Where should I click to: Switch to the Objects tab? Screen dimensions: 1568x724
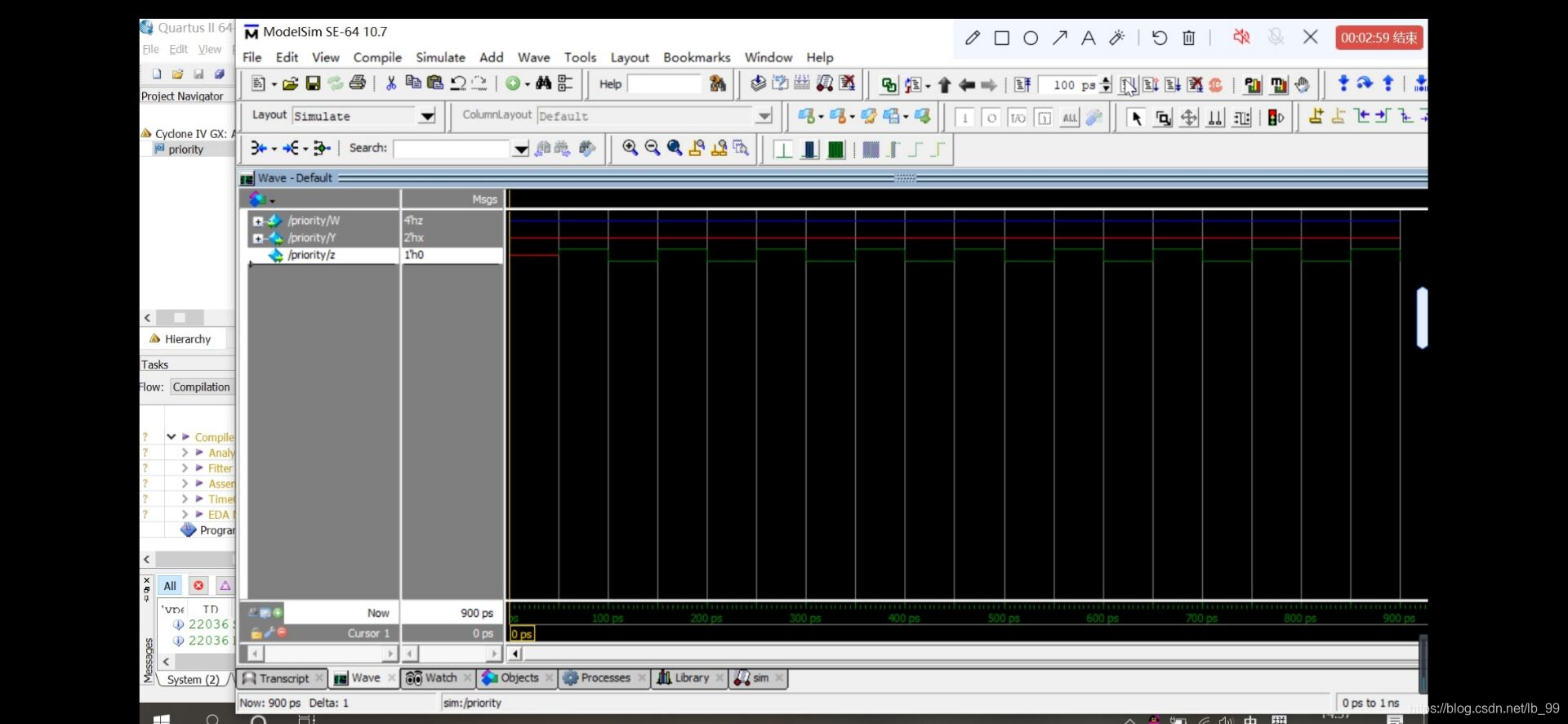tap(519, 678)
